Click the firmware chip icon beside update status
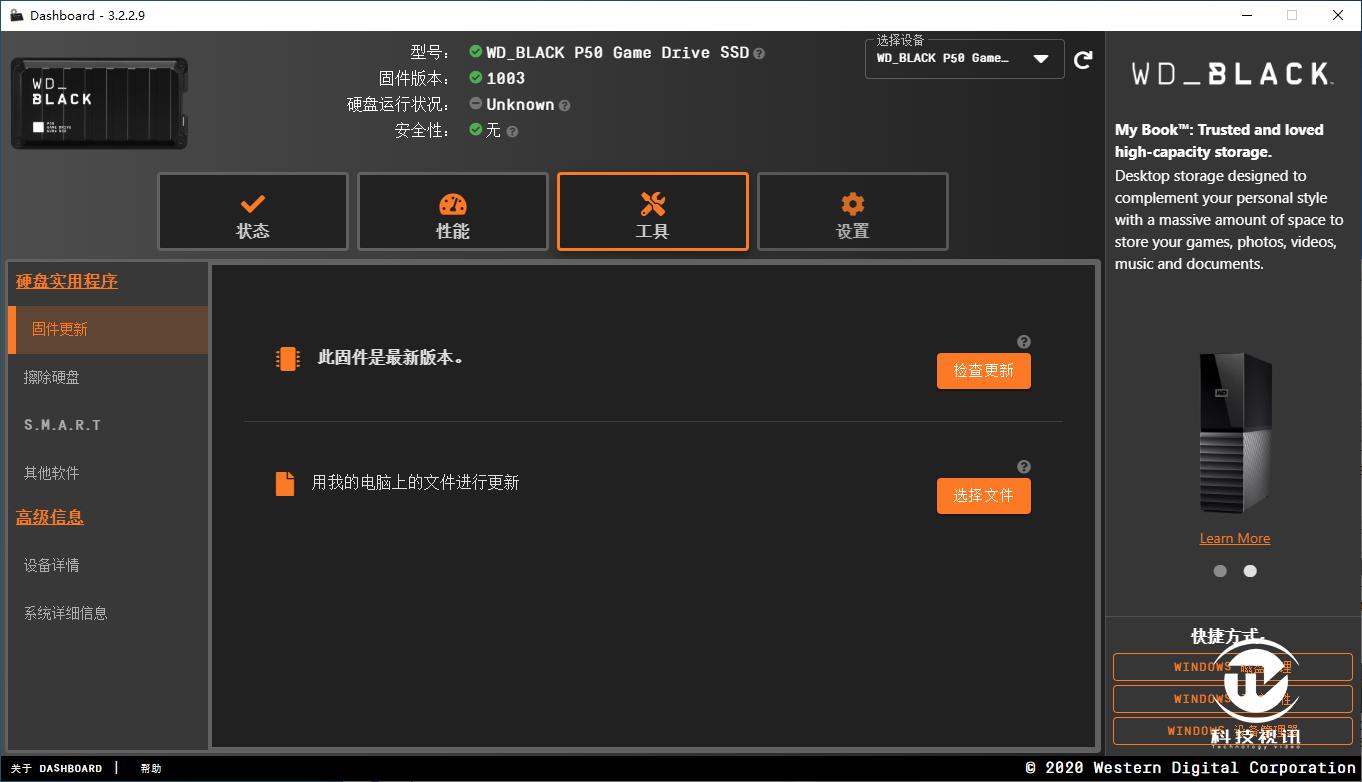Viewport: 1362px width, 782px height. coord(287,359)
